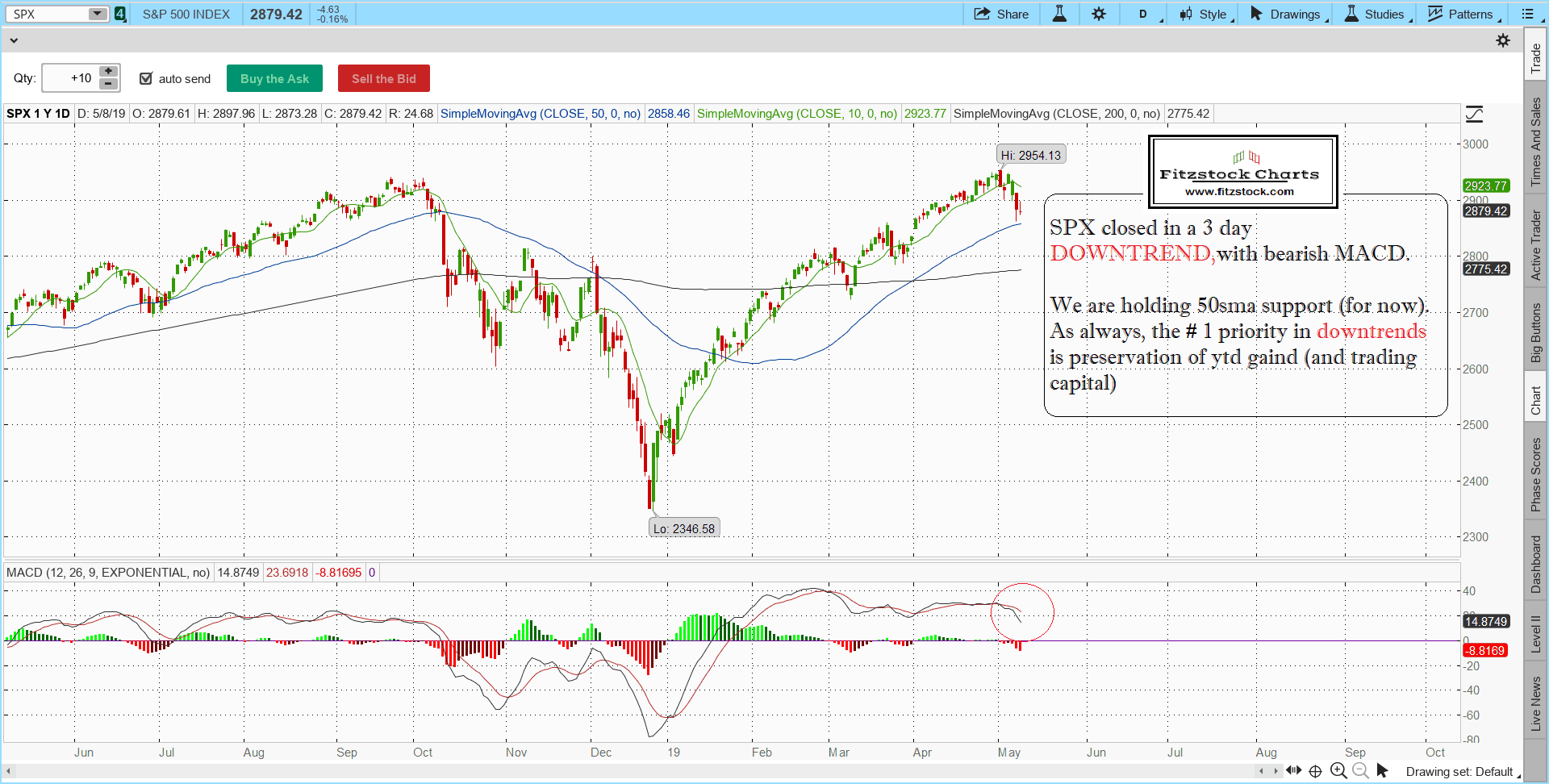Open the SPX symbol dropdown arrow

tap(97, 14)
